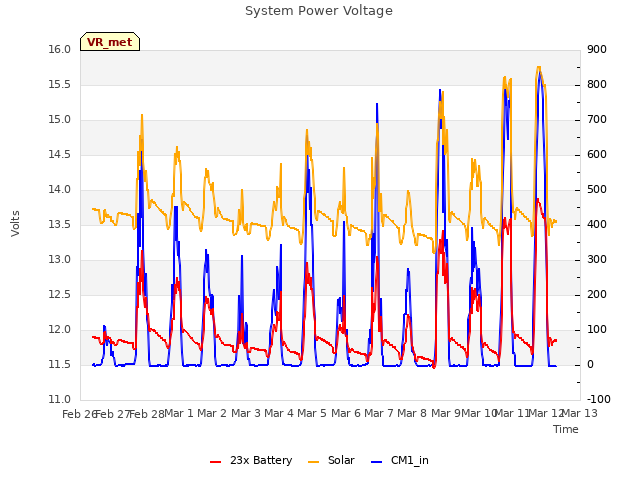Click the System Power Voltage chart title

[x=319, y=11]
